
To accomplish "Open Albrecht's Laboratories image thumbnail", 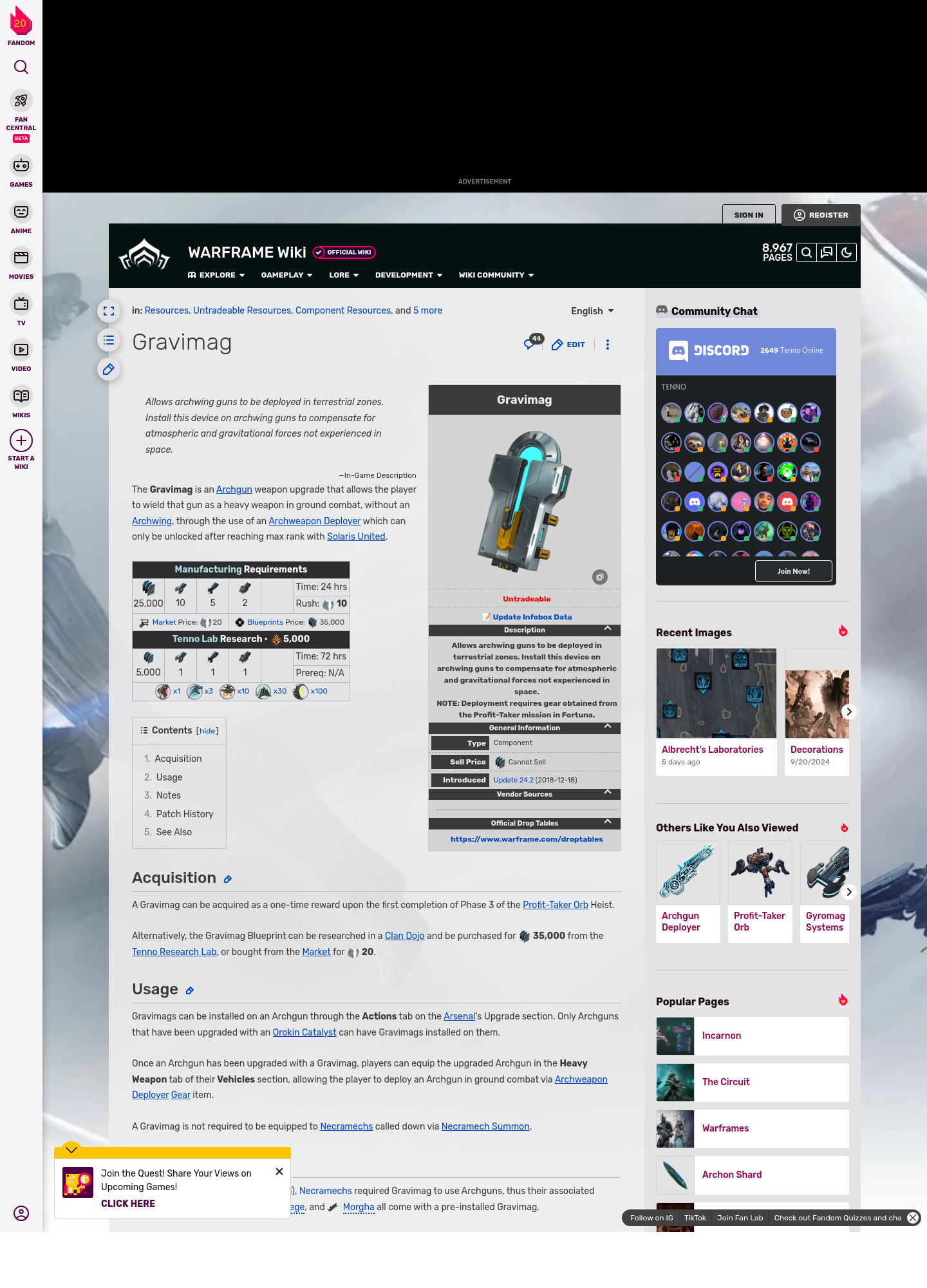I will click(716, 693).
